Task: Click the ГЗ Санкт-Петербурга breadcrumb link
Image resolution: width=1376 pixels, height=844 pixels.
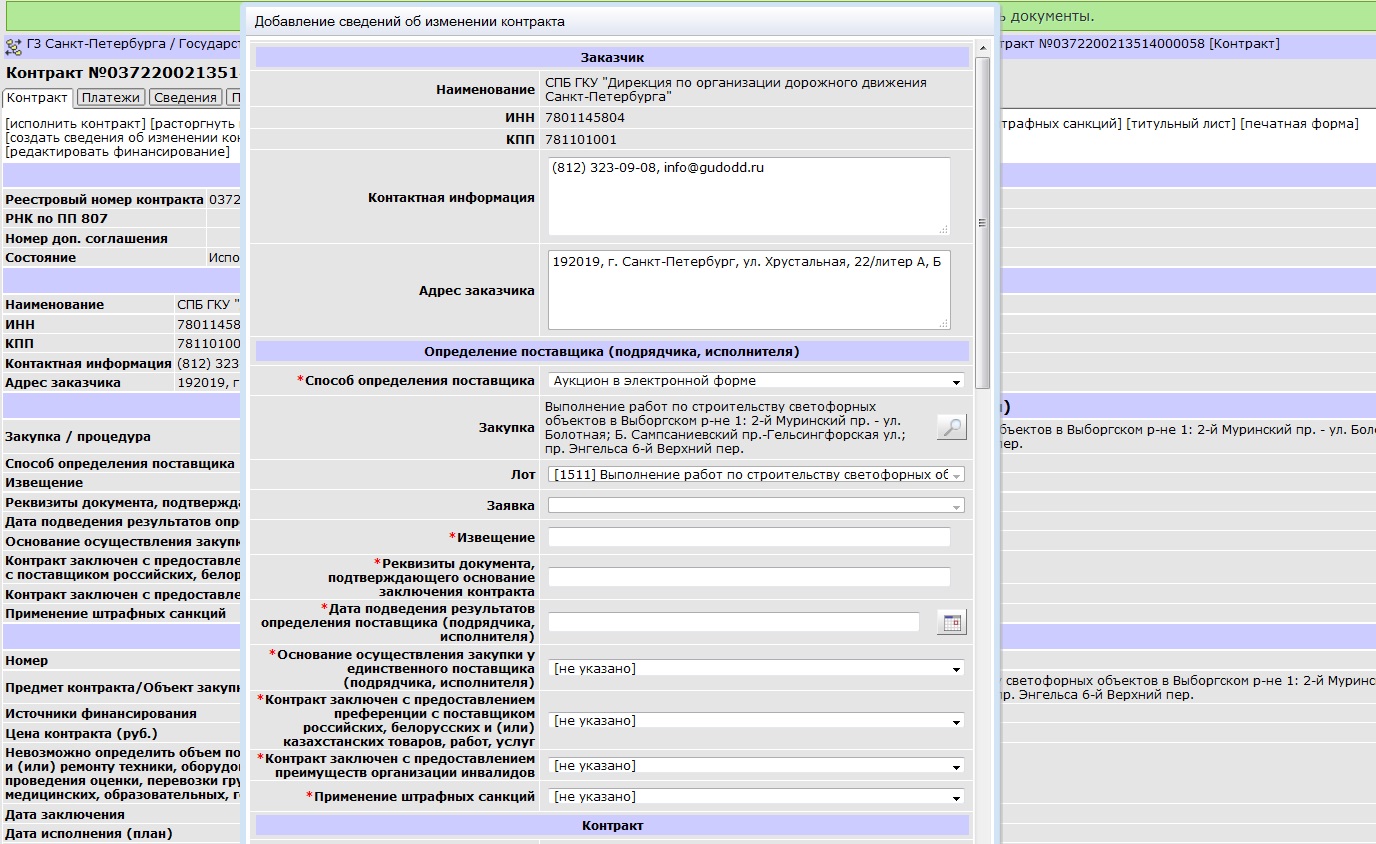Action: pyautogui.click(x=95, y=44)
